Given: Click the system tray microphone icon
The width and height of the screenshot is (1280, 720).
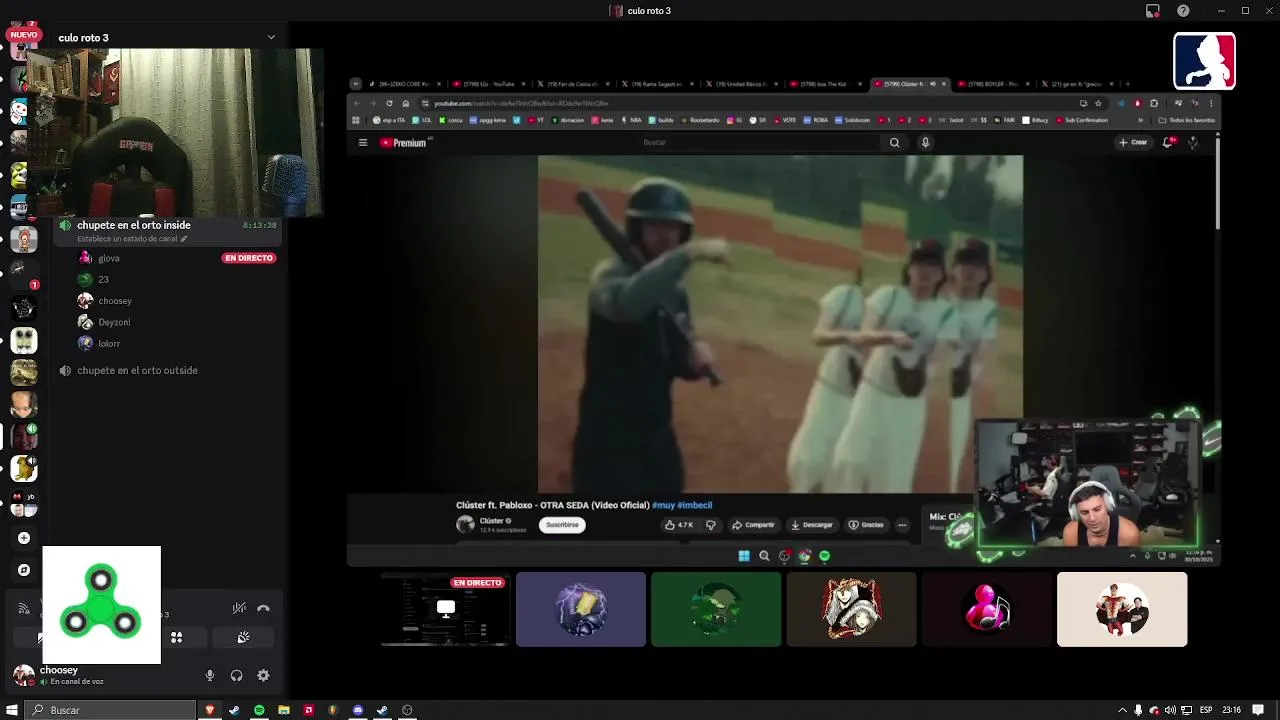Looking at the screenshot, I should click(1138, 710).
